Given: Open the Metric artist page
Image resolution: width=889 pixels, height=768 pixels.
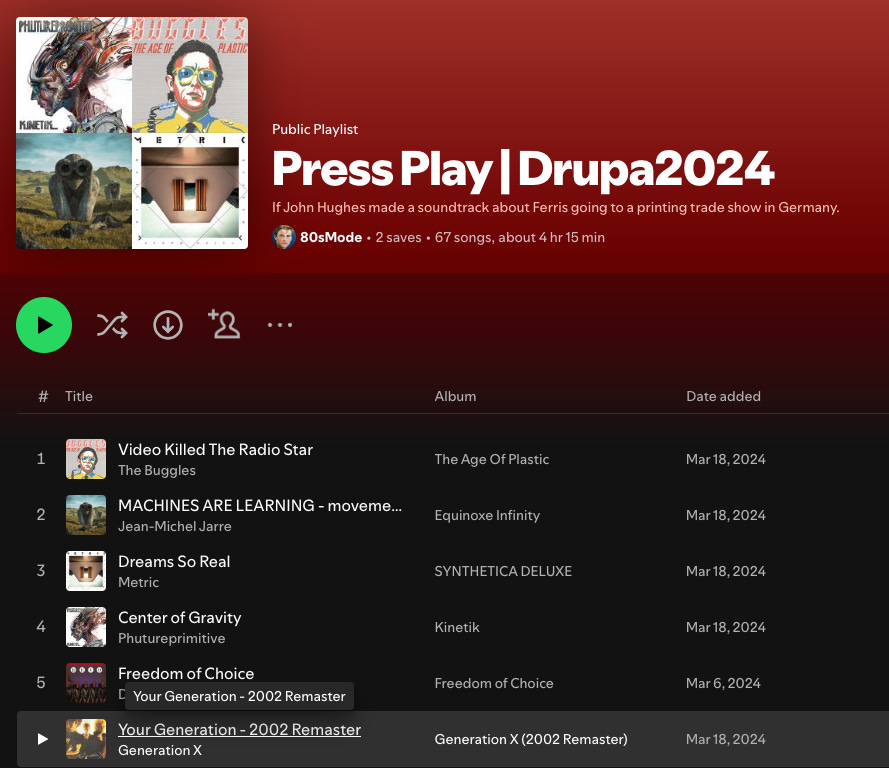Looking at the screenshot, I should pyautogui.click(x=138, y=582).
